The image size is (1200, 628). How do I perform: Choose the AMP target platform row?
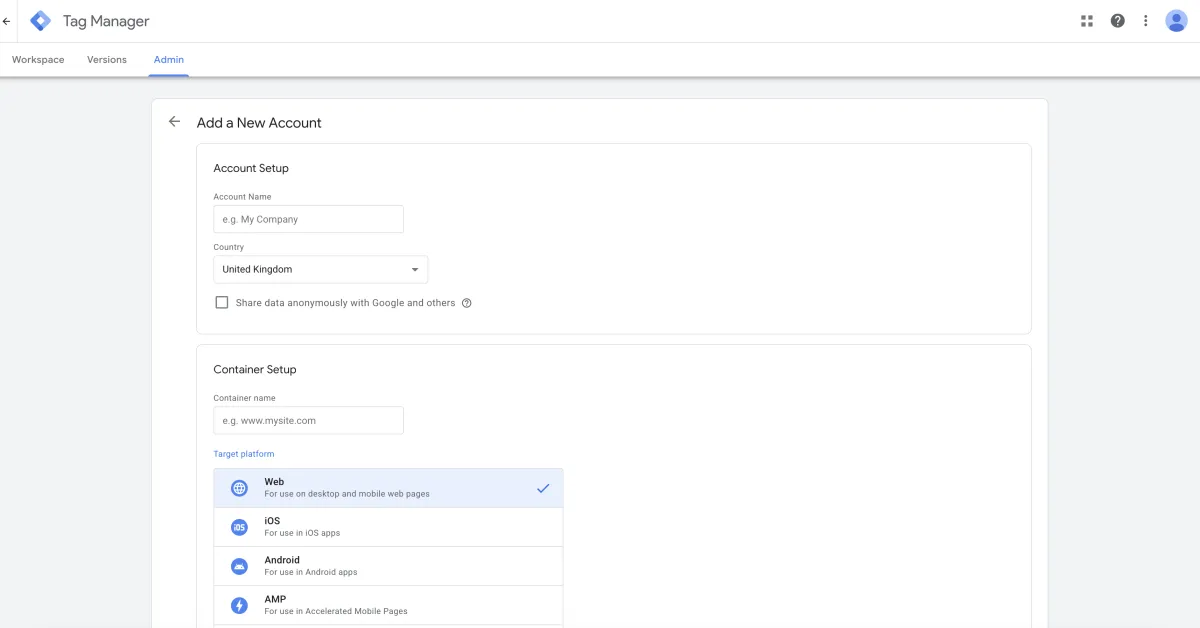[388, 605]
